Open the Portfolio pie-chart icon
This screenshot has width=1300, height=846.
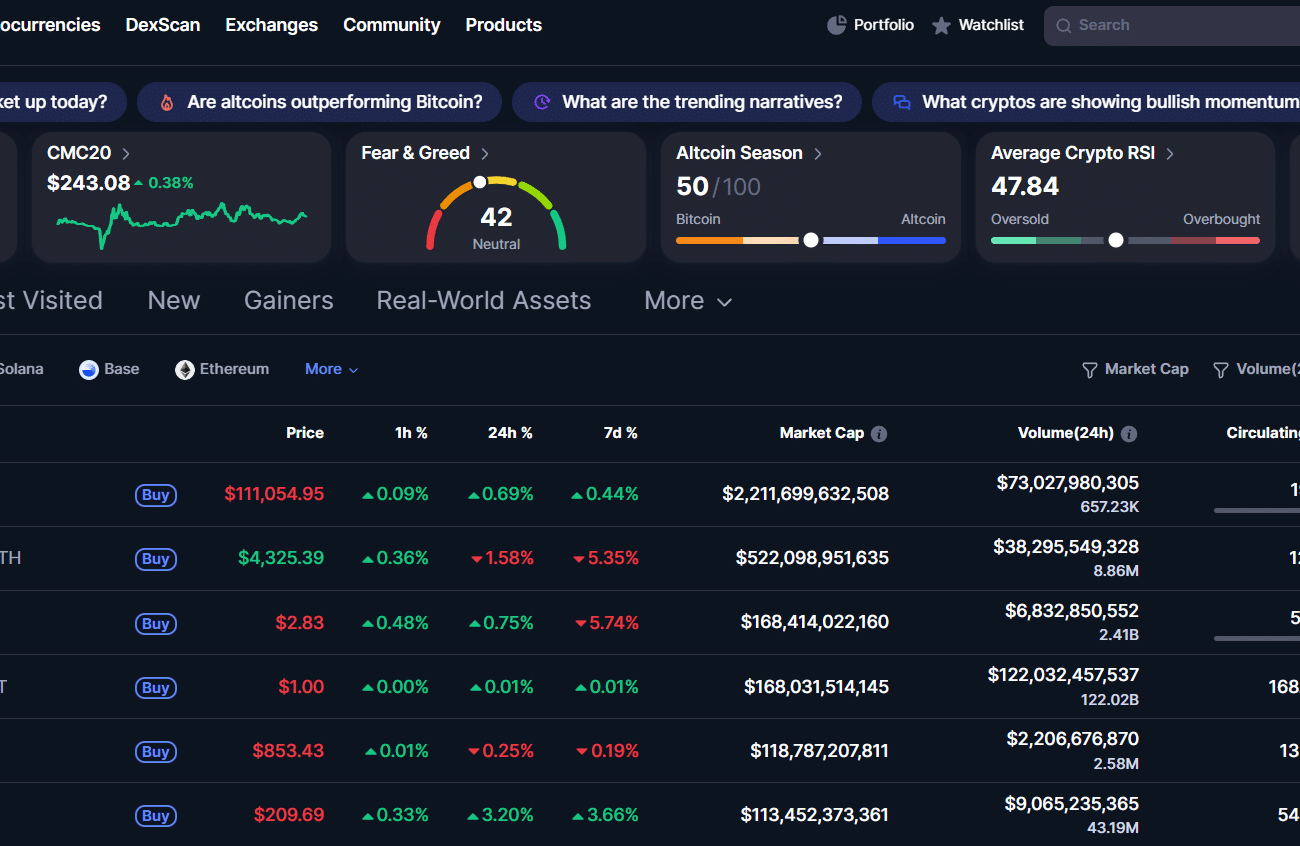(837, 25)
